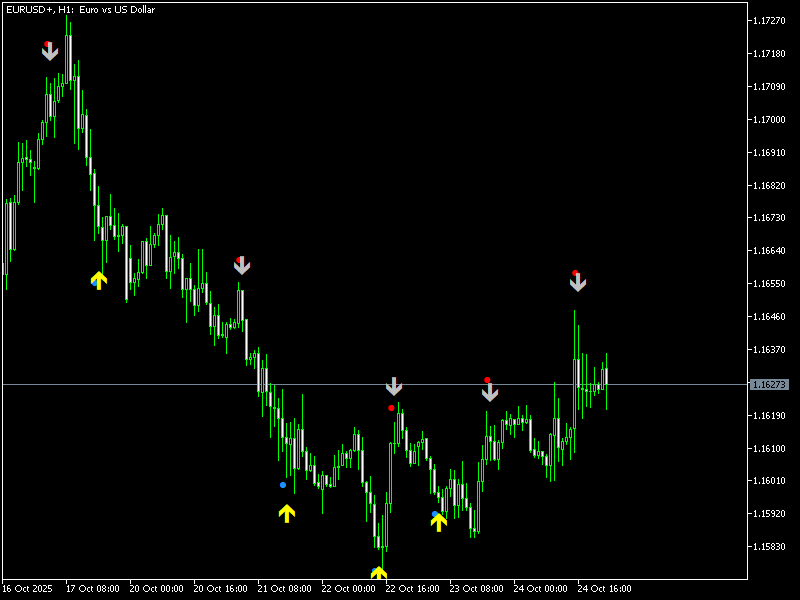Select the 23 Oct 08:00 time label

tap(477, 589)
